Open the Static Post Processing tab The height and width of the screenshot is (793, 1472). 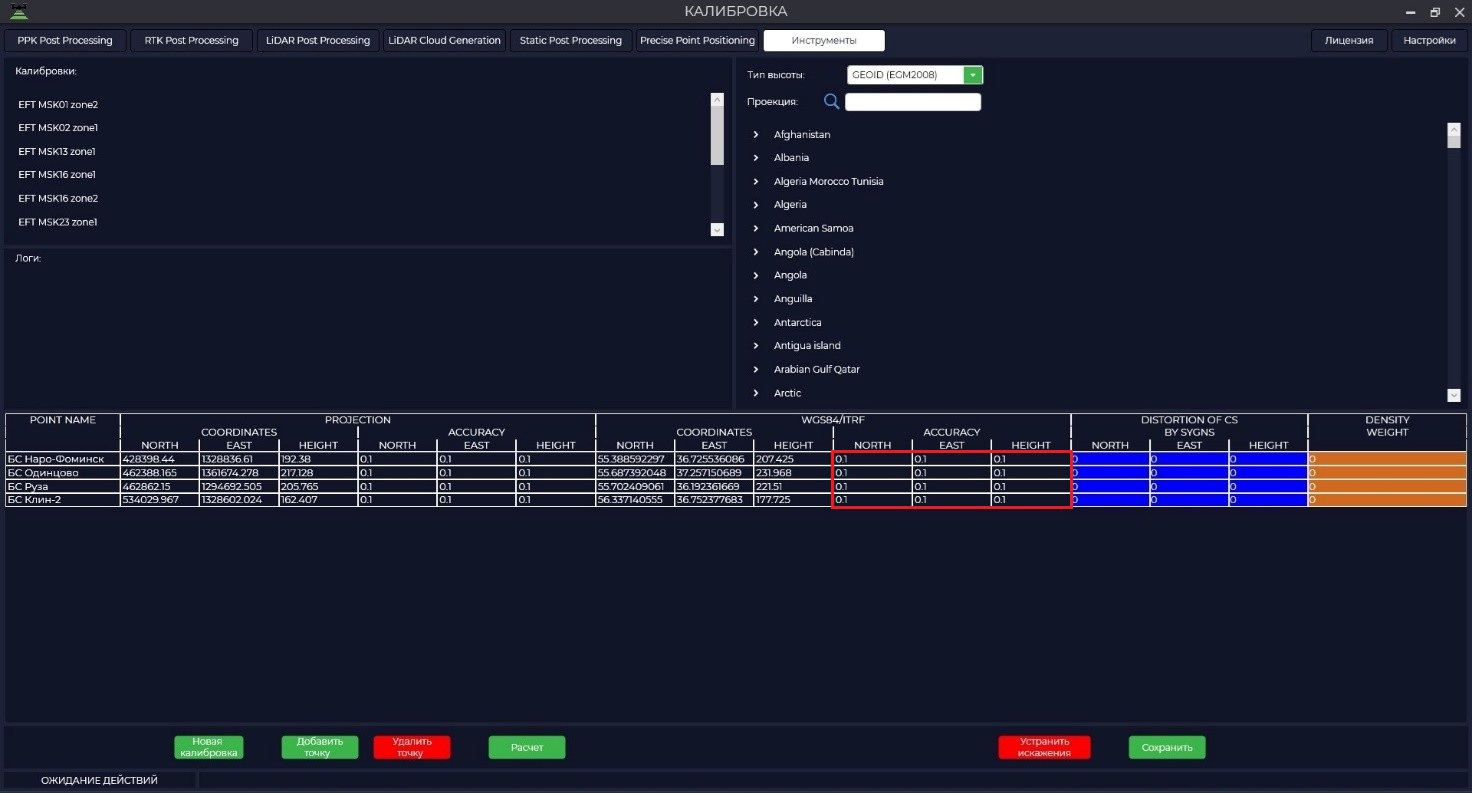571,40
